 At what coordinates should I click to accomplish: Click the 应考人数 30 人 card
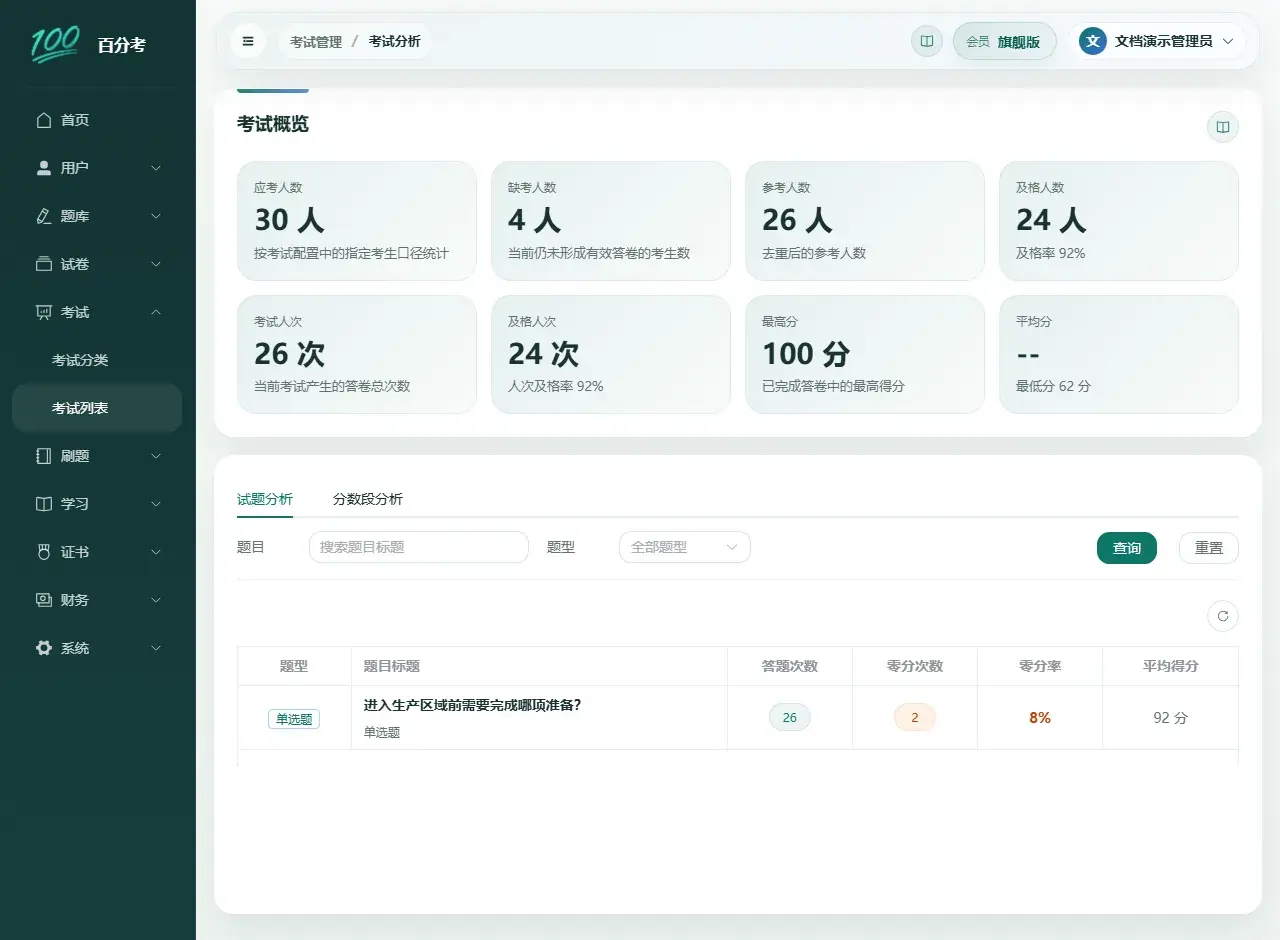point(357,221)
